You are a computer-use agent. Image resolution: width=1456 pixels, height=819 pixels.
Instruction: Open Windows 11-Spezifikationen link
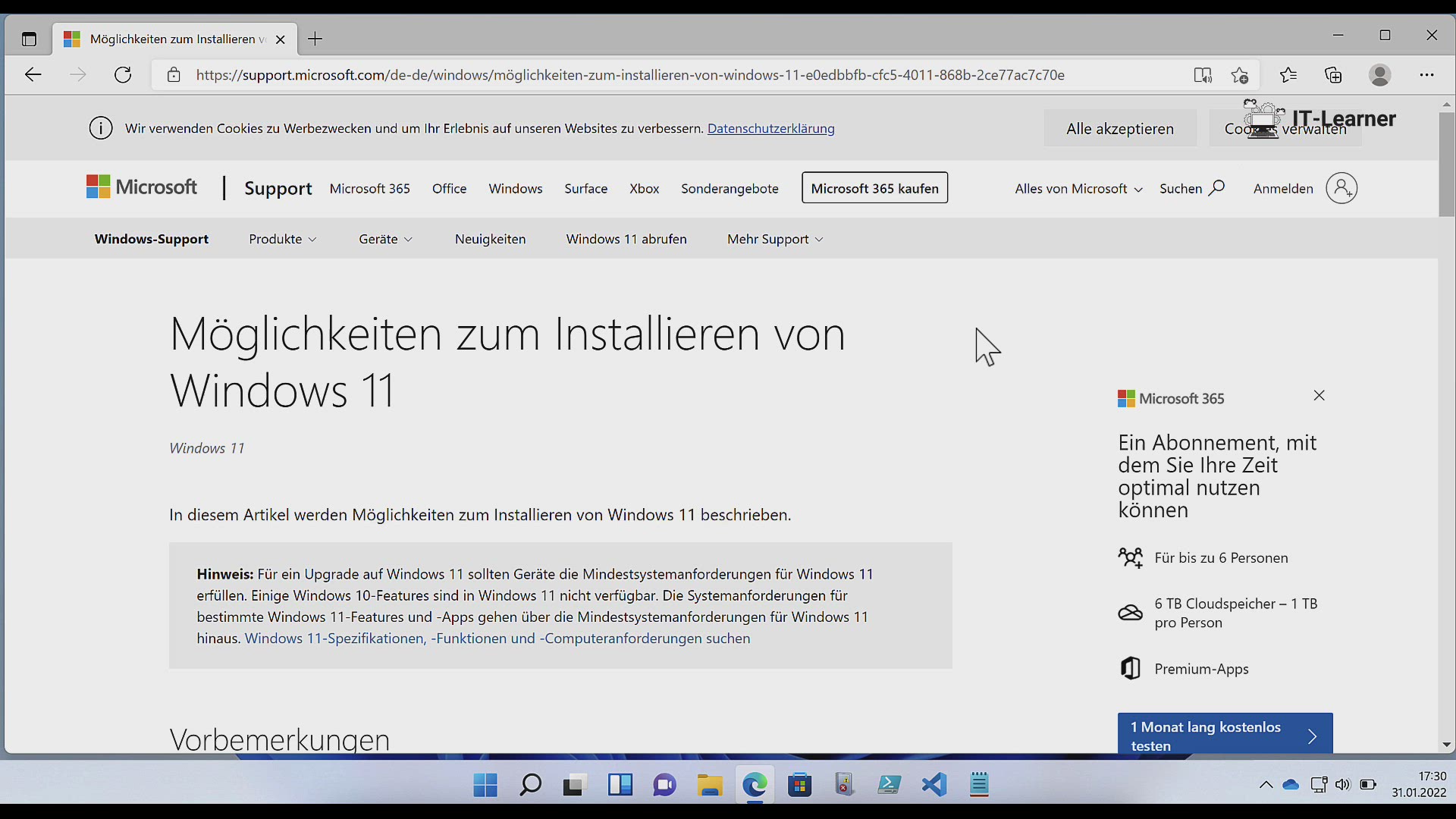click(497, 638)
